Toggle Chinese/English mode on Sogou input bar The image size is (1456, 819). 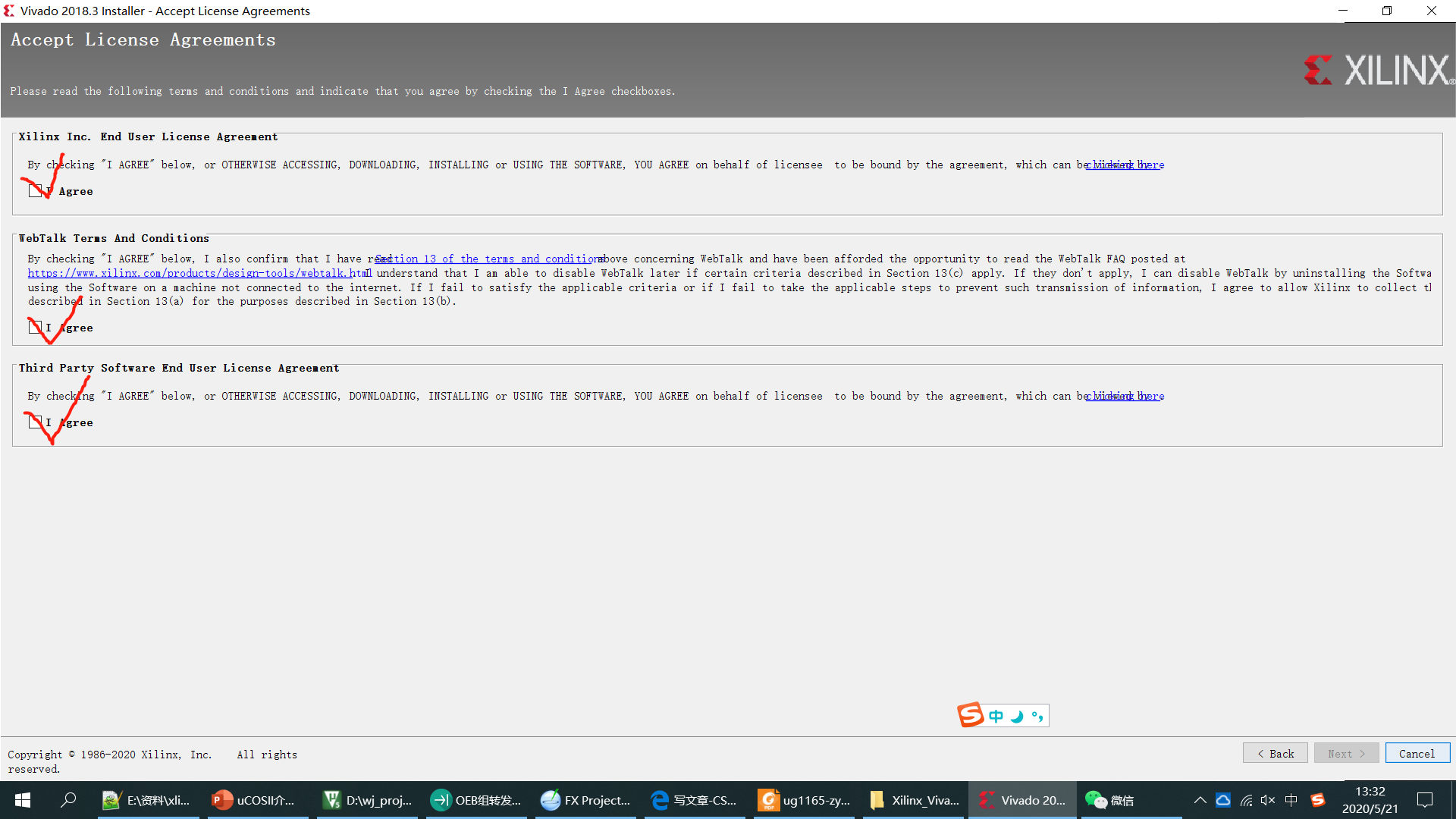[x=997, y=715]
